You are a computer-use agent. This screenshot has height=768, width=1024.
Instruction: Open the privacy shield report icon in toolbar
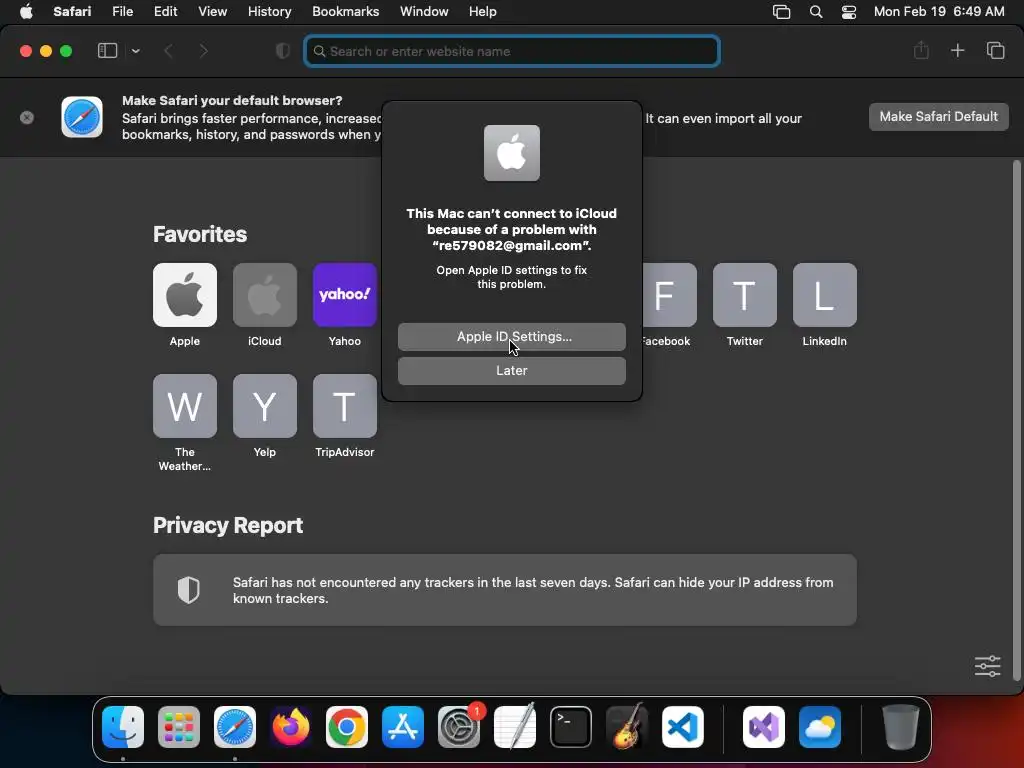tap(283, 51)
